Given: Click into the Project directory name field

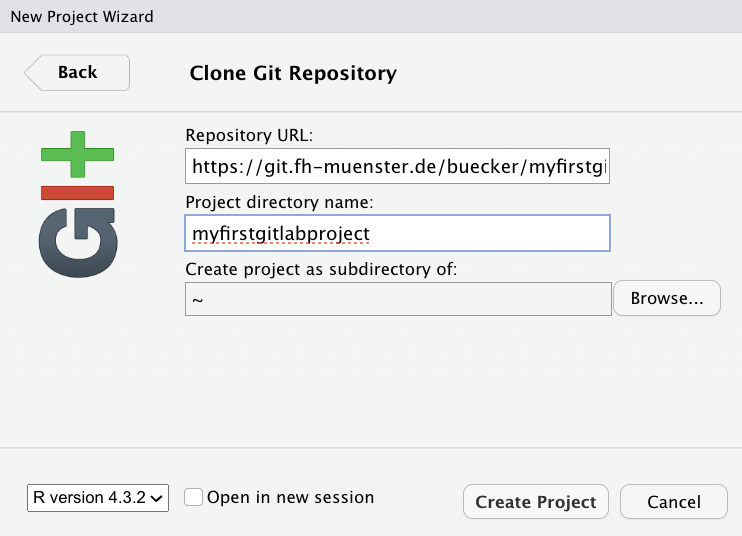Looking at the screenshot, I should pos(397,233).
